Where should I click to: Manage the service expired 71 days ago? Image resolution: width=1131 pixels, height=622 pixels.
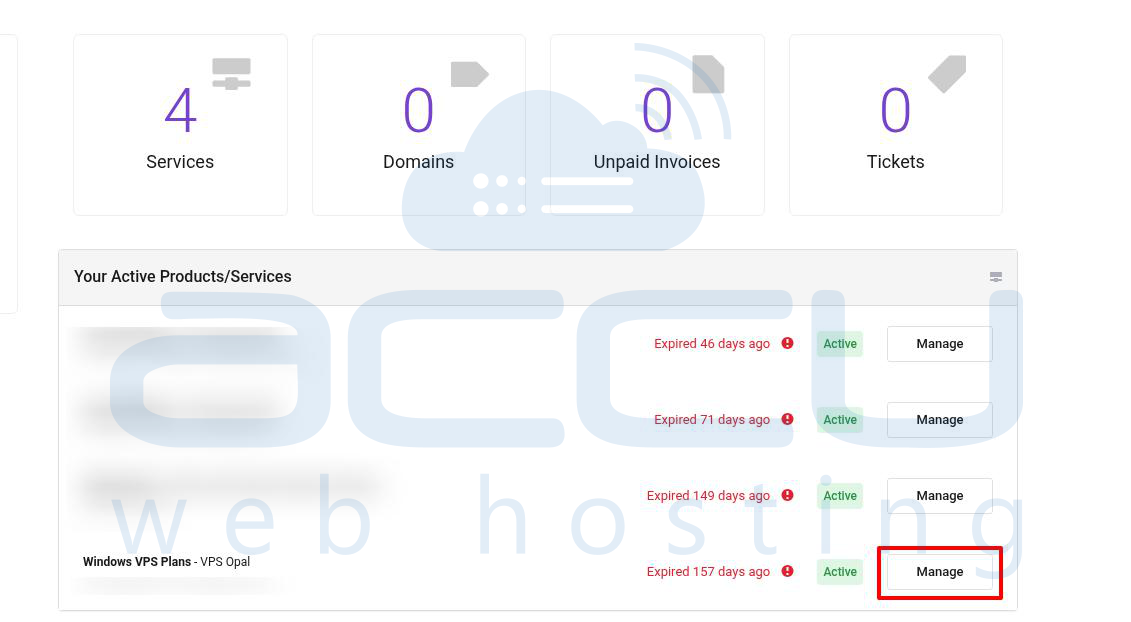click(940, 420)
